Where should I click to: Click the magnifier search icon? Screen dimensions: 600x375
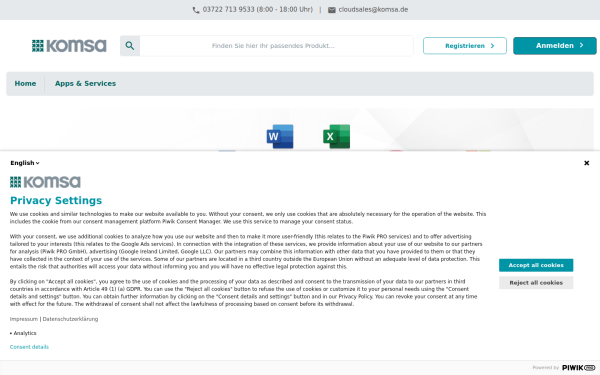pos(130,46)
